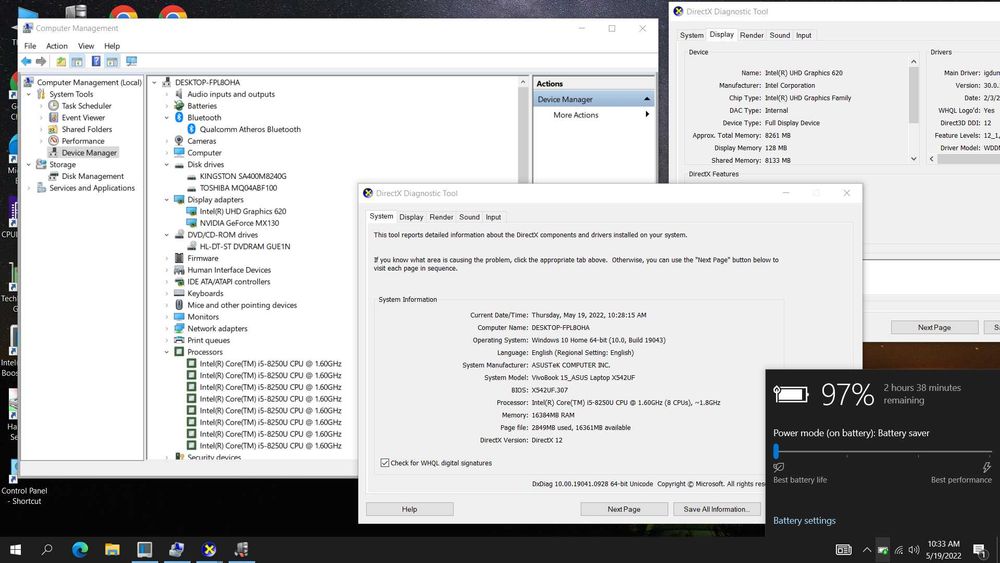Select Qualcomm Atheros Bluetooth device
Image resolution: width=1000 pixels, height=563 pixels.
click(250, 129)
